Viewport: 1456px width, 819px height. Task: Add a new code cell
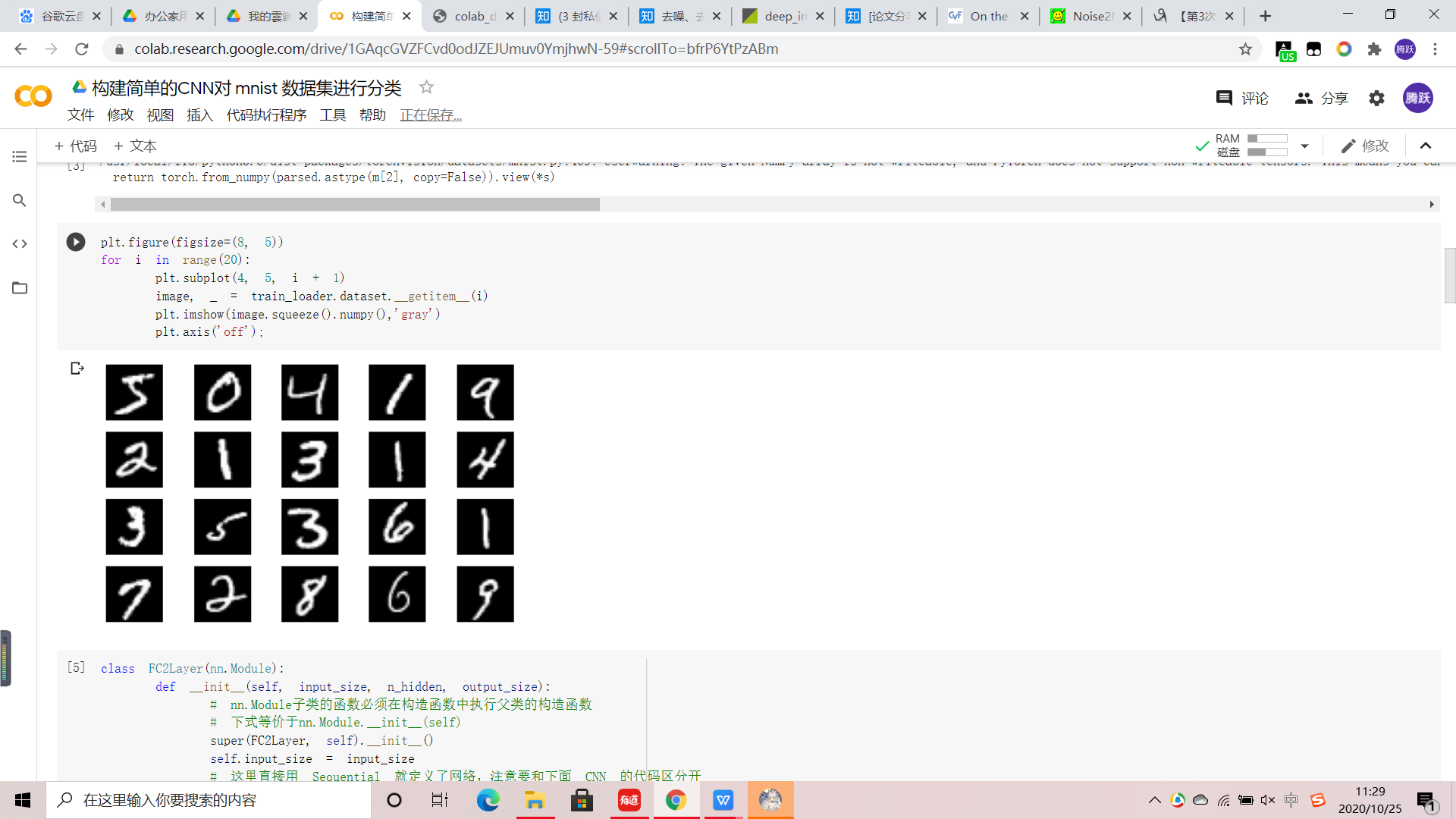tap(75, 146)
